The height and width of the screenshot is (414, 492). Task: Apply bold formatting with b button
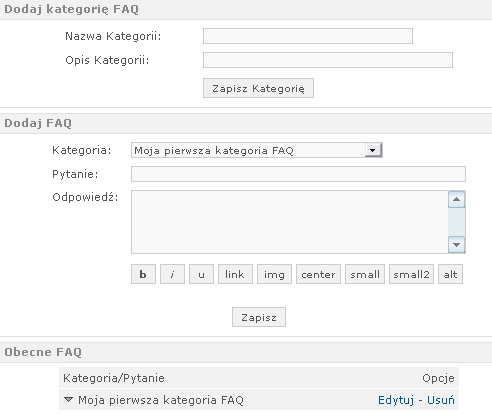pyautogui.click(x=143, y=274)
